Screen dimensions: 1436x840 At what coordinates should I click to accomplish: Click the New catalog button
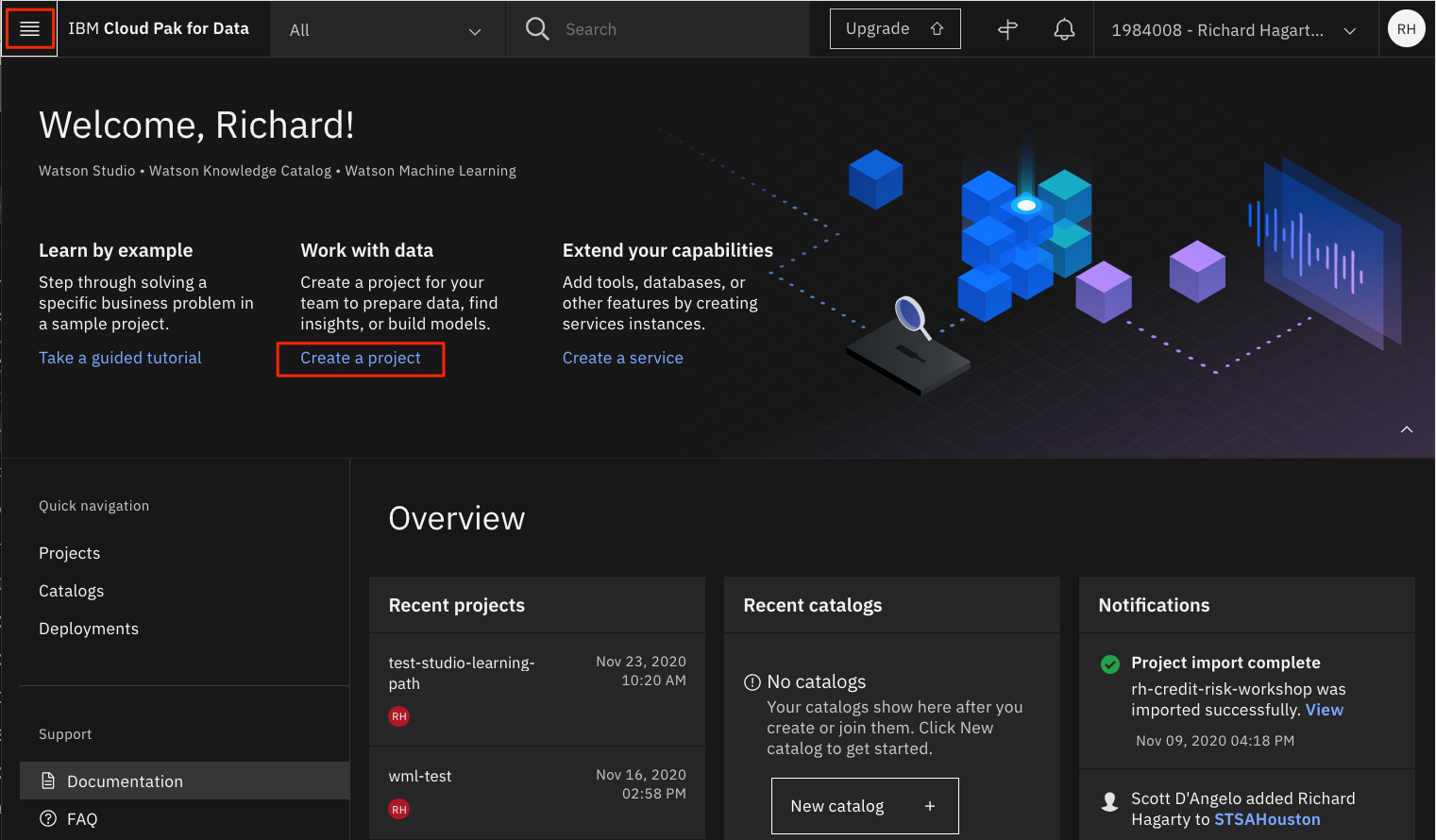coord(865,806)
